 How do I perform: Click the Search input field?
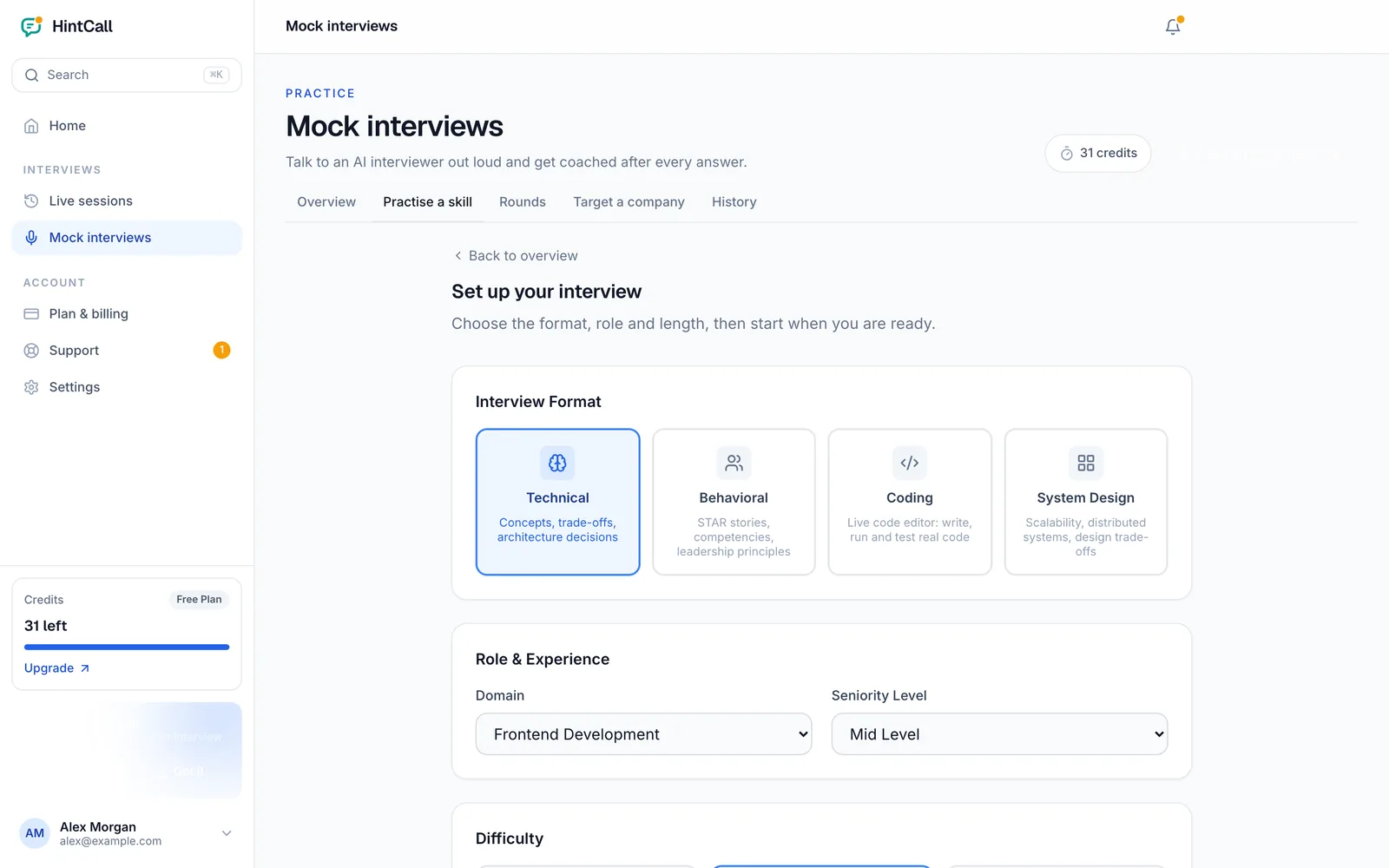[127, 76]
